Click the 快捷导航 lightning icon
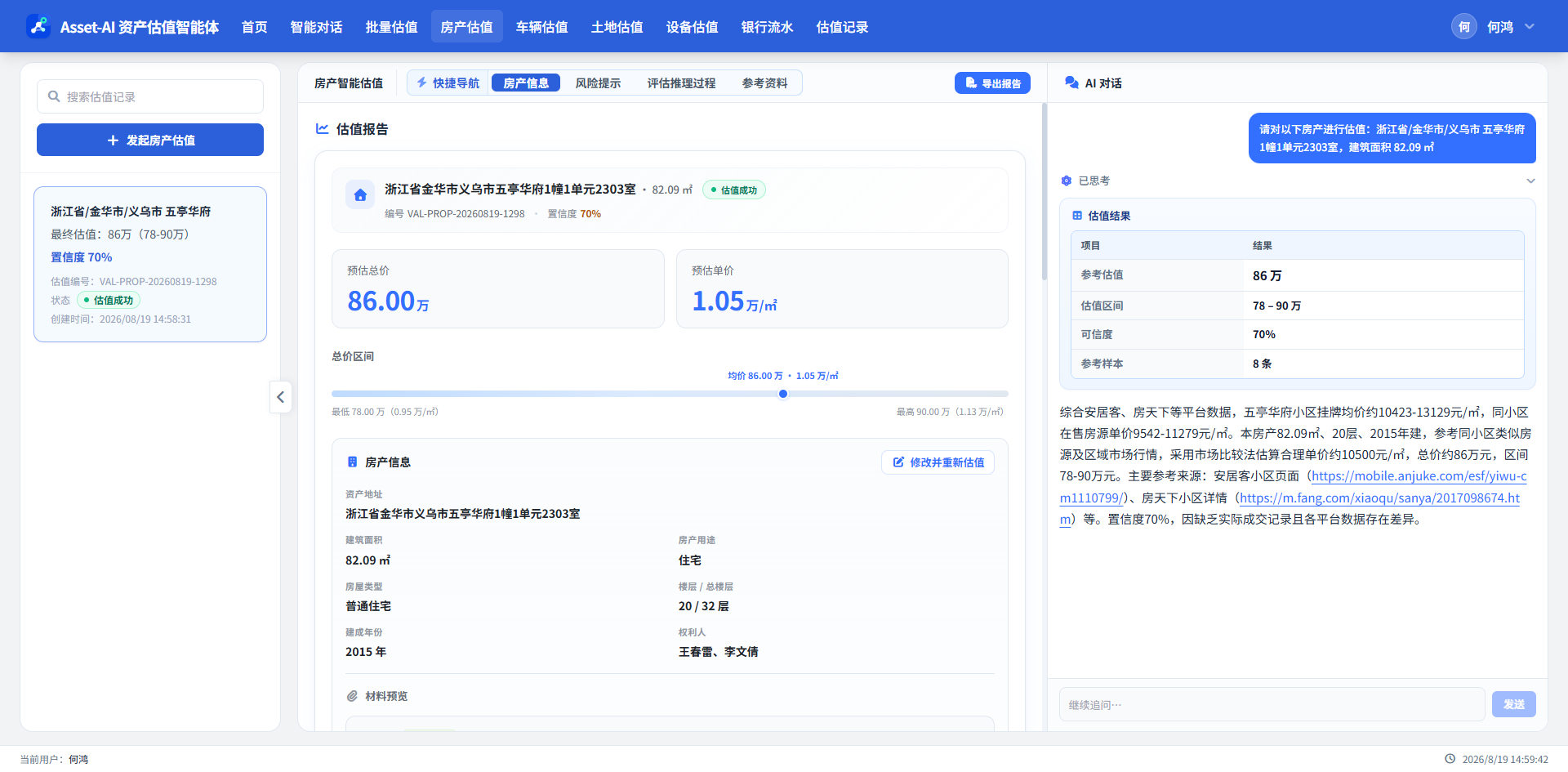Image resolution: width=1568 pixels, height=772 pixels. (422, 83)
